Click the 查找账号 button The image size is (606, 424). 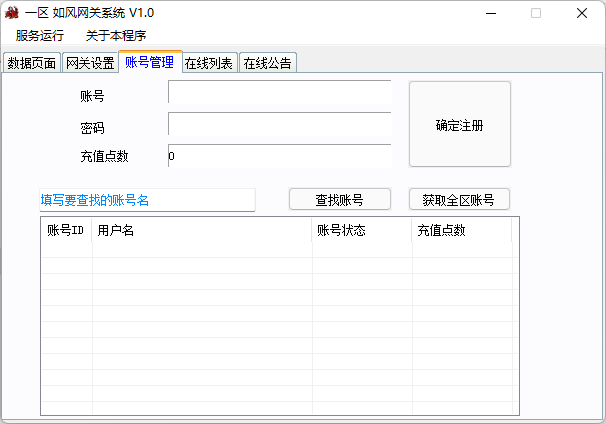339,199
